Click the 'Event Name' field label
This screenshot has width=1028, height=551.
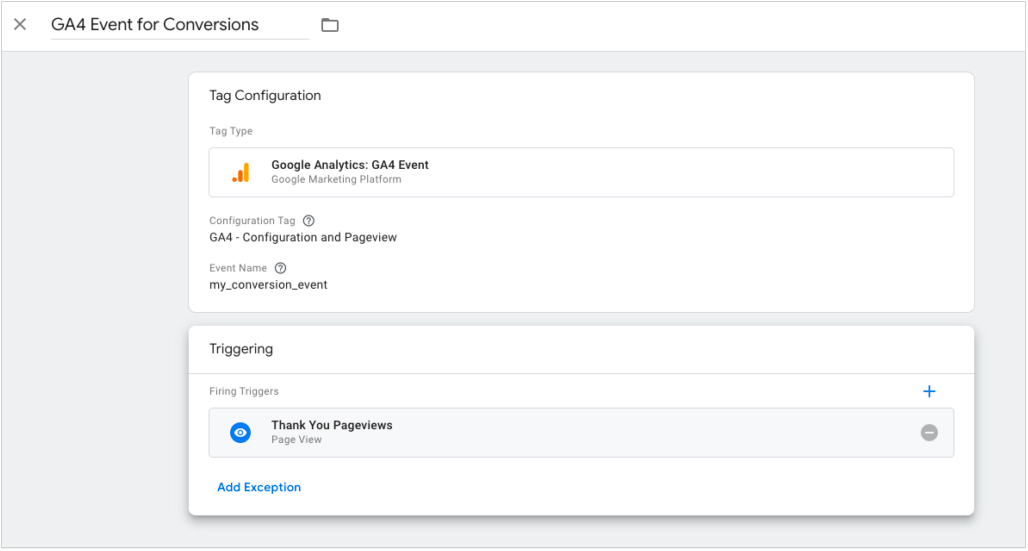click(x=238, y=268)
